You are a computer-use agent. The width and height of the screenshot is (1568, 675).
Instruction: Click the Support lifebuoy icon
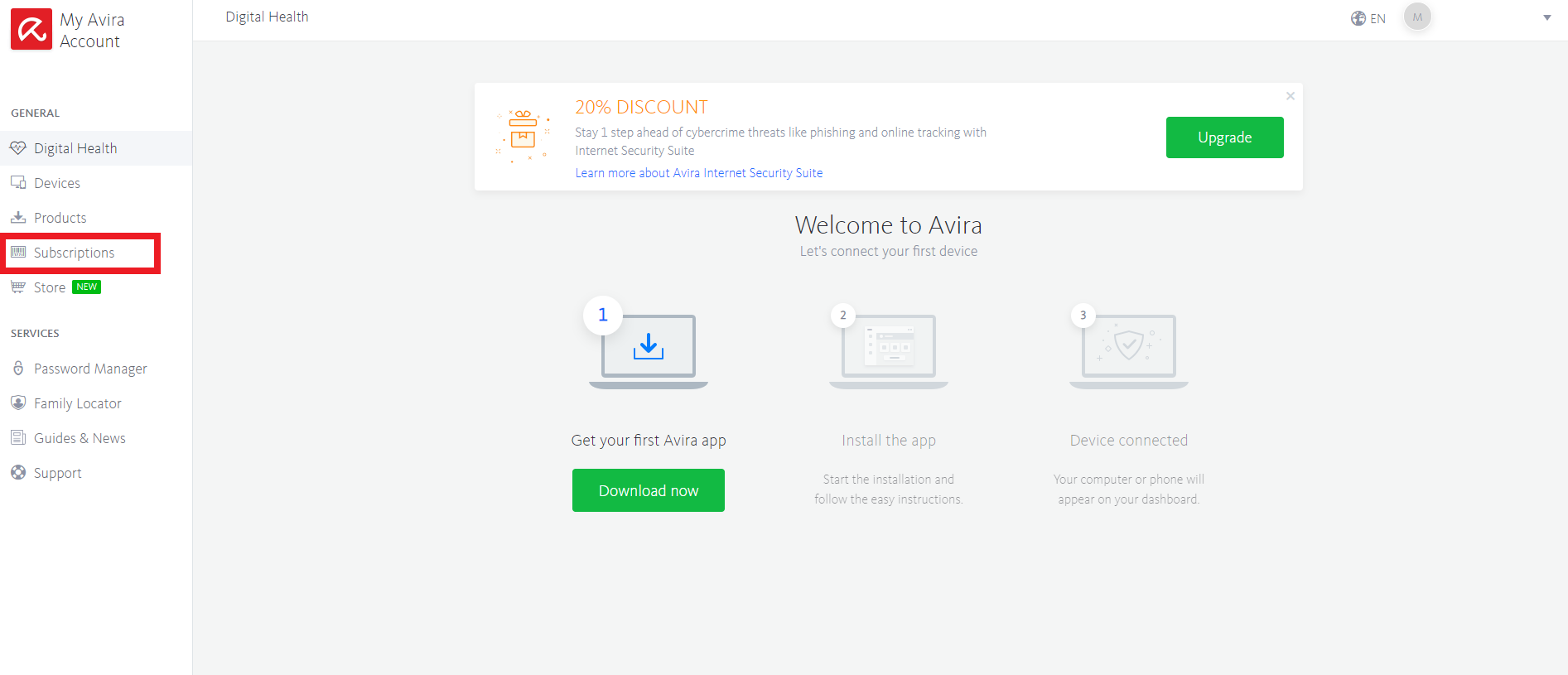point(18,473)
